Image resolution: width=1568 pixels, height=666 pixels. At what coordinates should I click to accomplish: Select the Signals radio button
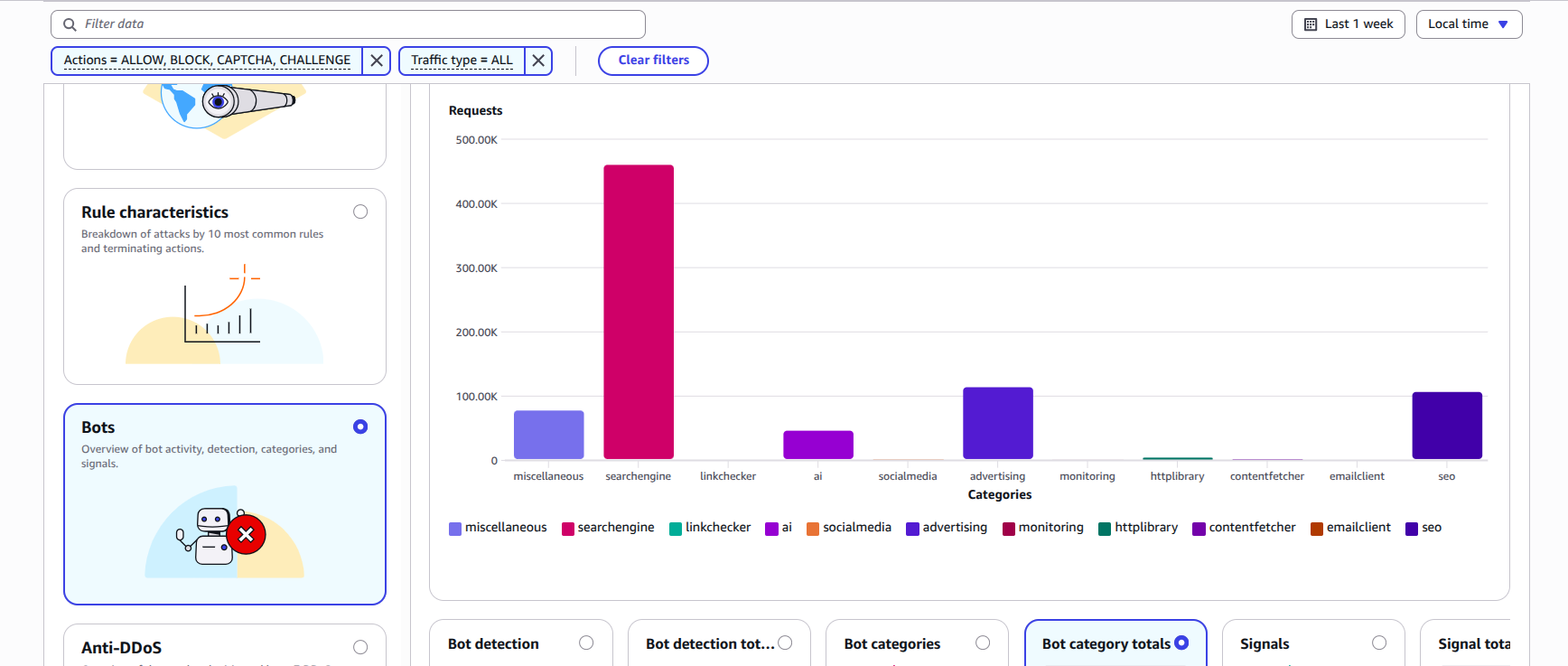(x=1378, y=643)
